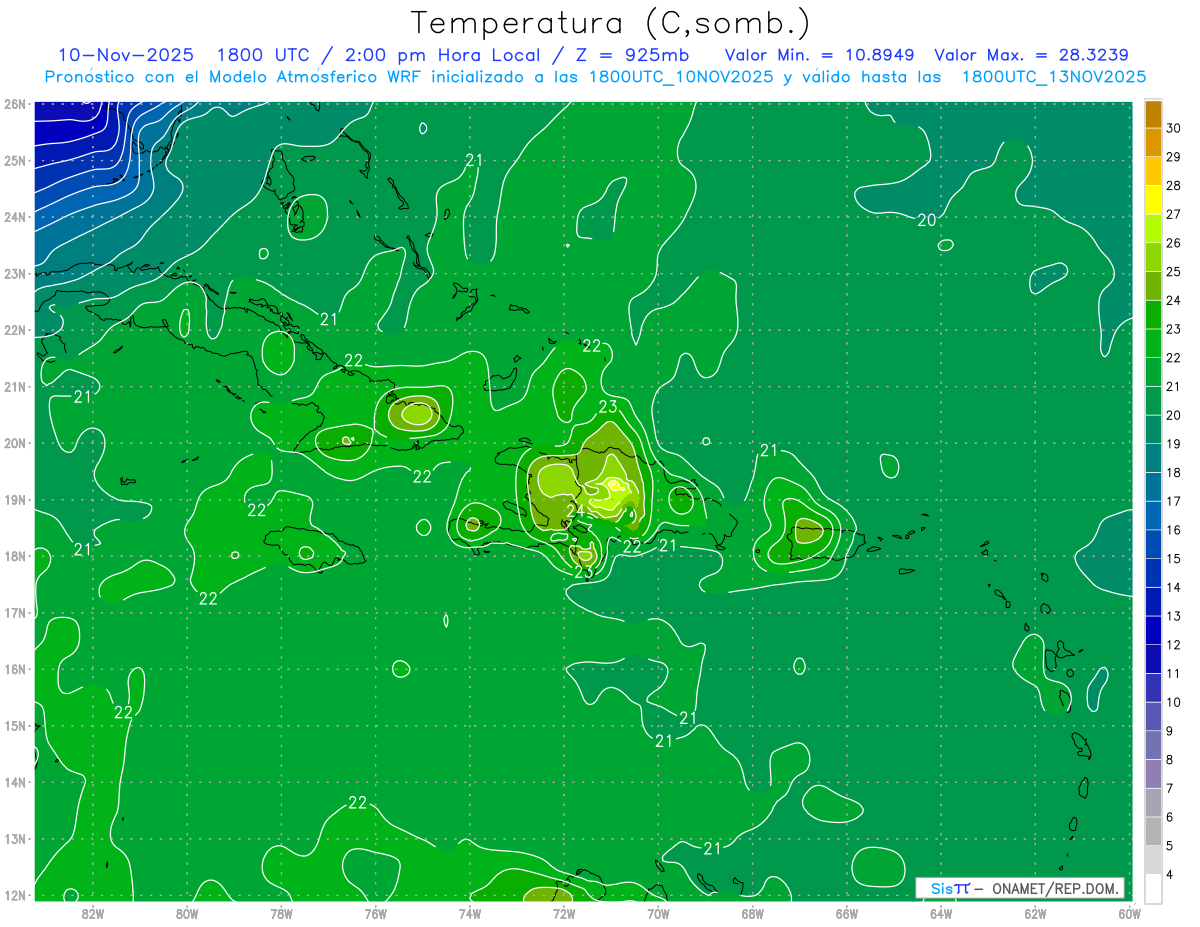Image resolution: width=1200 pixels, height=927 pixels.
Task: Click the "Valor Max. = 28.3239" readout
Action: [1033, 55]
